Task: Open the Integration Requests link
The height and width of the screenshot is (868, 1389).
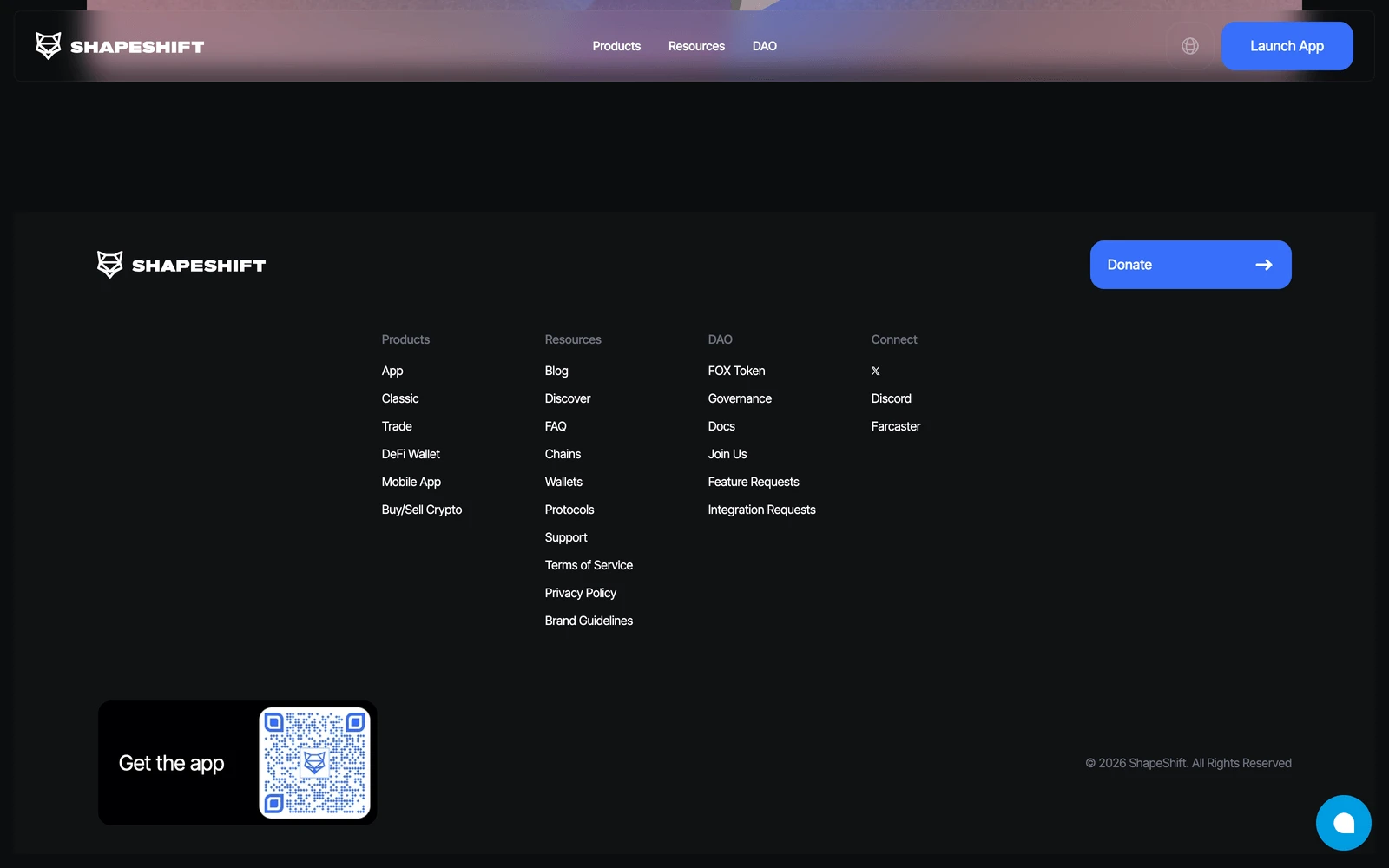Action: (761, 510)
